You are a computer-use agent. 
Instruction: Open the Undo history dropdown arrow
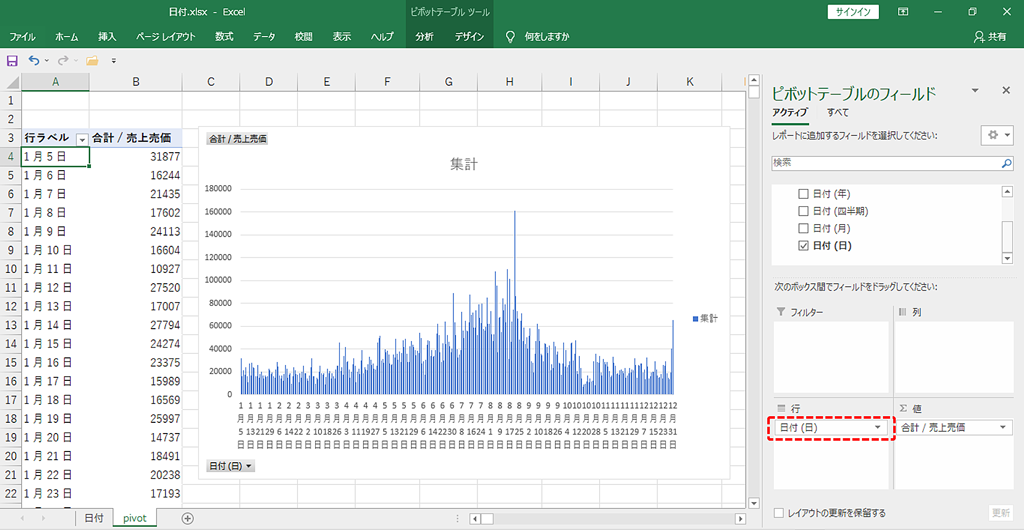tap(46, 61)
